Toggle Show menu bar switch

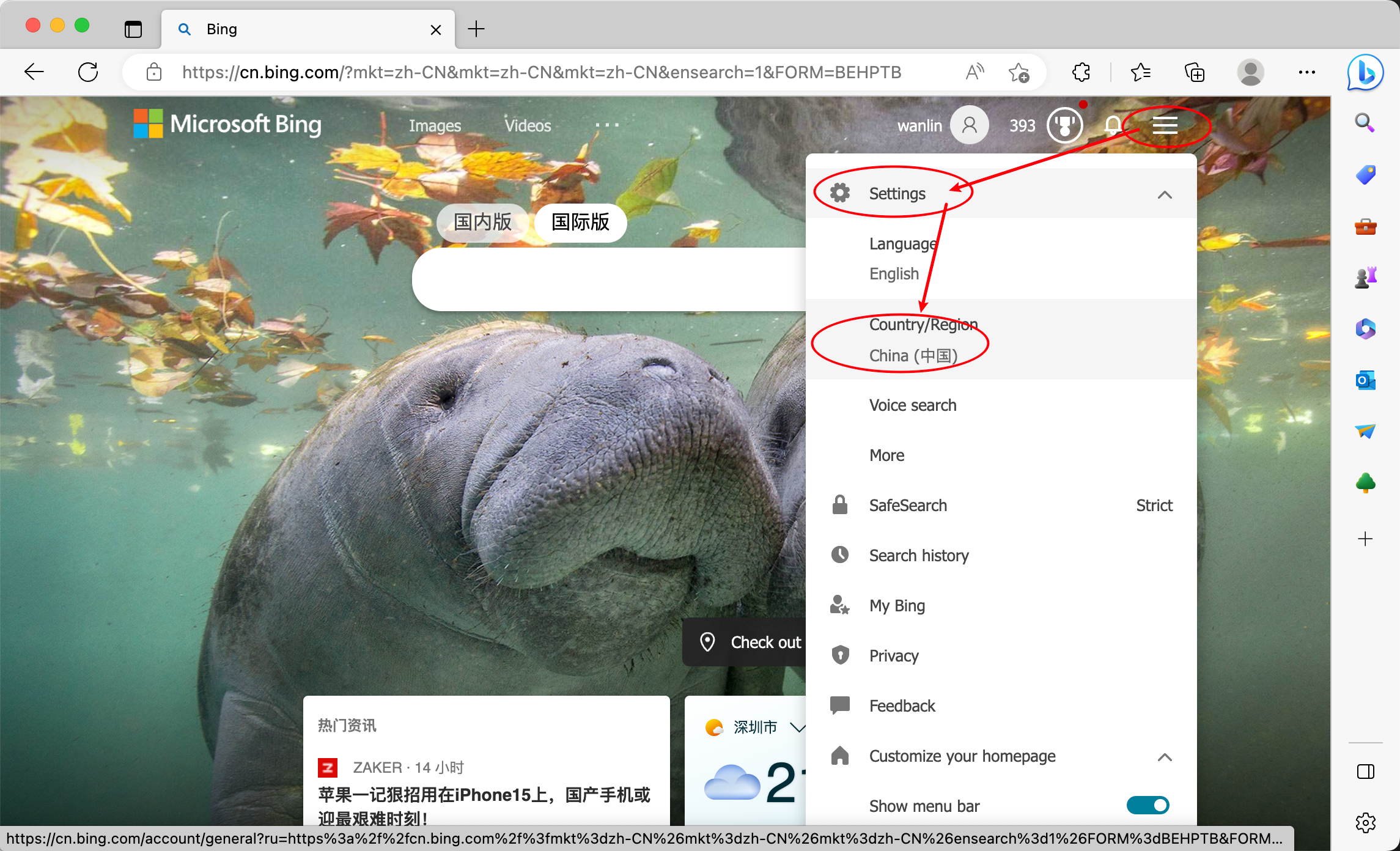tap(1148, 806)
